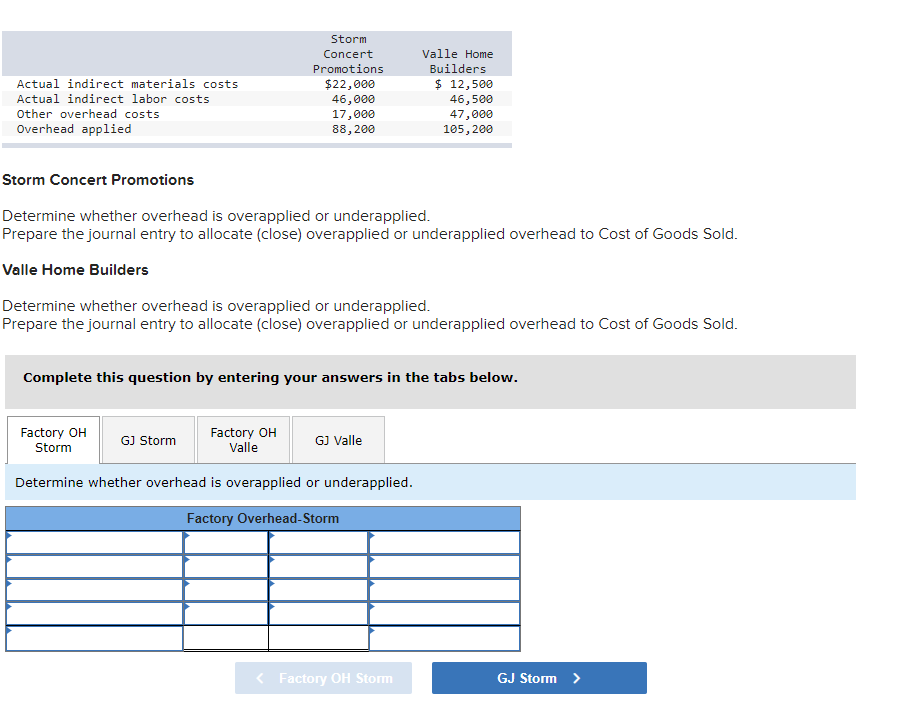Click the 47,000 other overhead value
Viewport: 906px width, 723px height.
coord(471,114)
